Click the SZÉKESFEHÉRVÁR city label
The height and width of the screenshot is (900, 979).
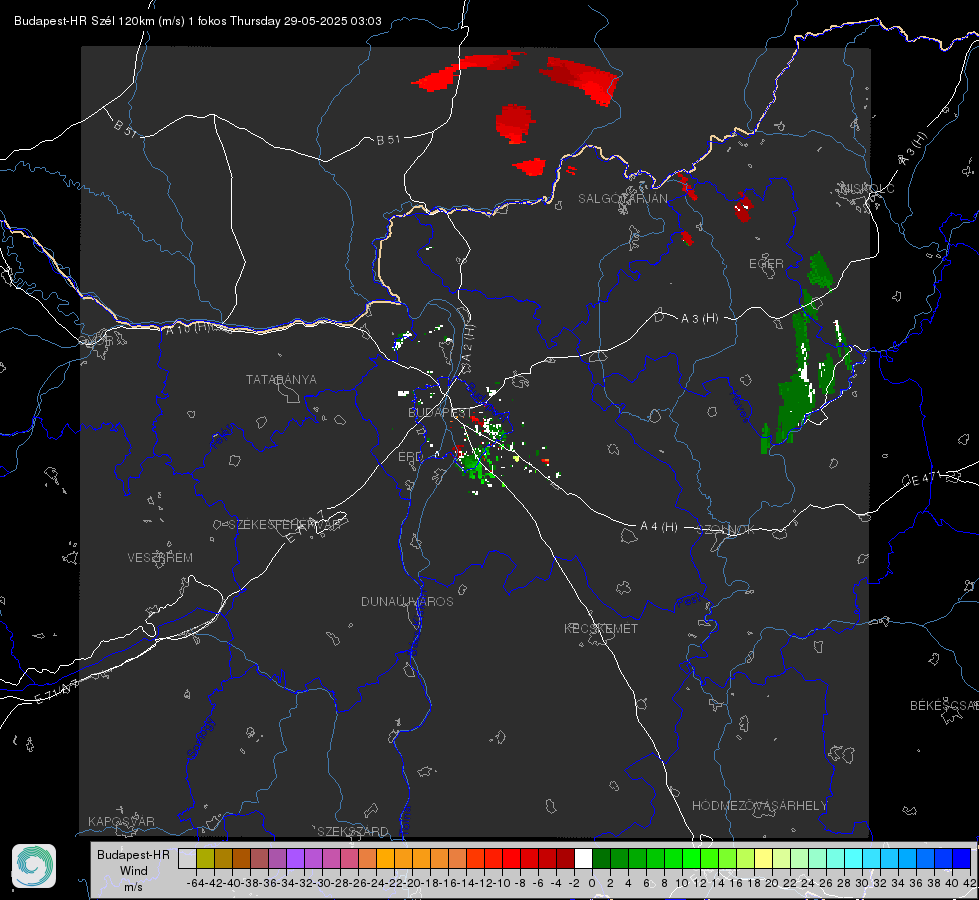[284, 525]
